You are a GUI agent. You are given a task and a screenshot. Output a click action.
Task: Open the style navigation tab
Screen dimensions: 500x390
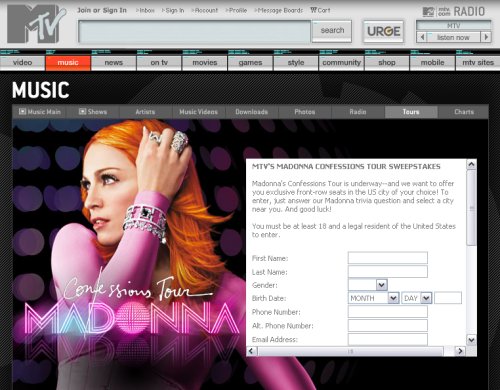tap(296, 63)
